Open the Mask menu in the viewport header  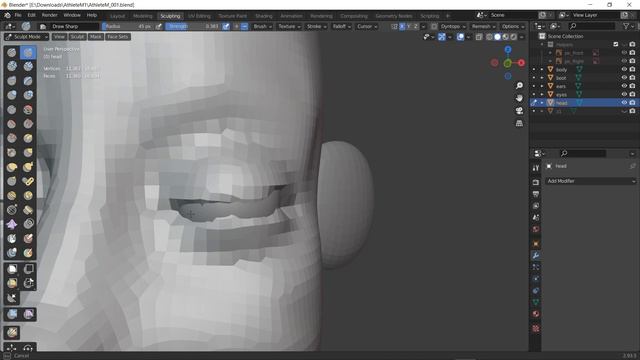coord(96,37)
